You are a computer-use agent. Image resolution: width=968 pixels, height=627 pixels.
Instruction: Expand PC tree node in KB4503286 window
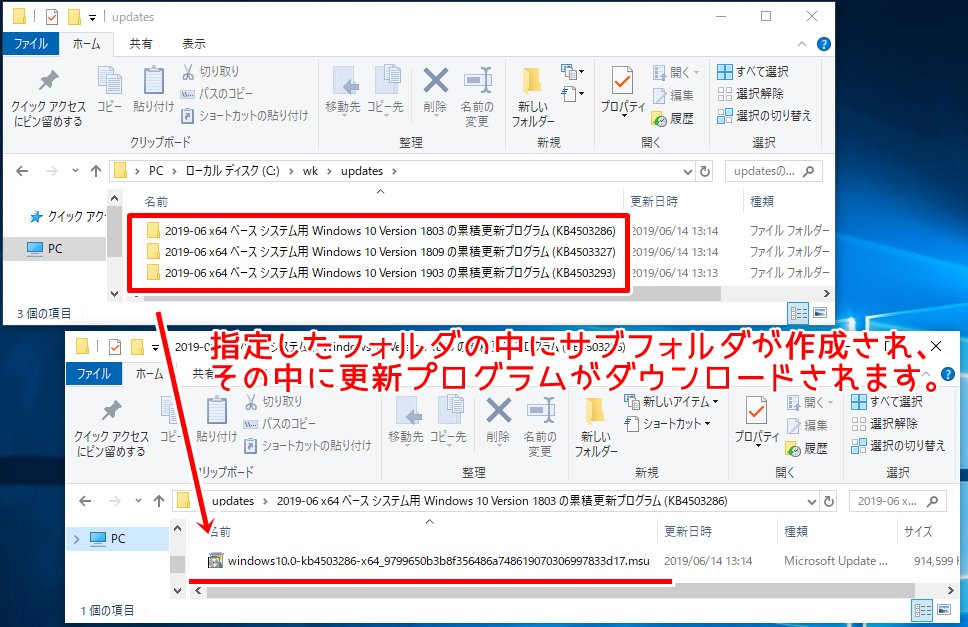coord(77,539)
